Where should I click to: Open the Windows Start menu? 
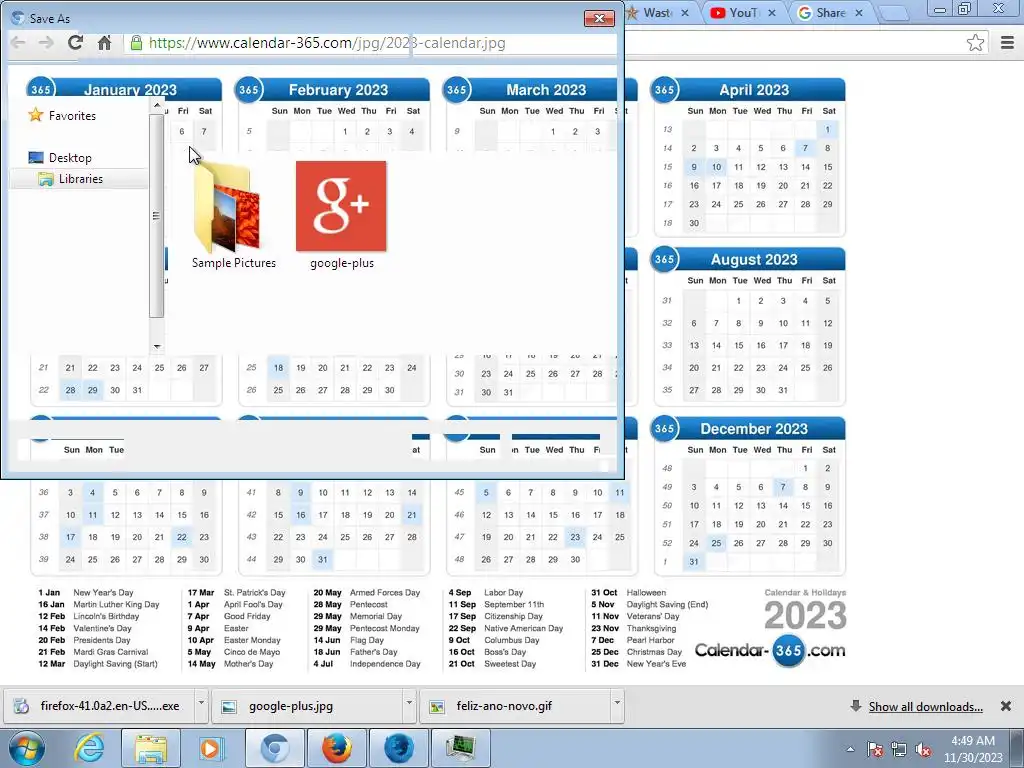point(26,748)
